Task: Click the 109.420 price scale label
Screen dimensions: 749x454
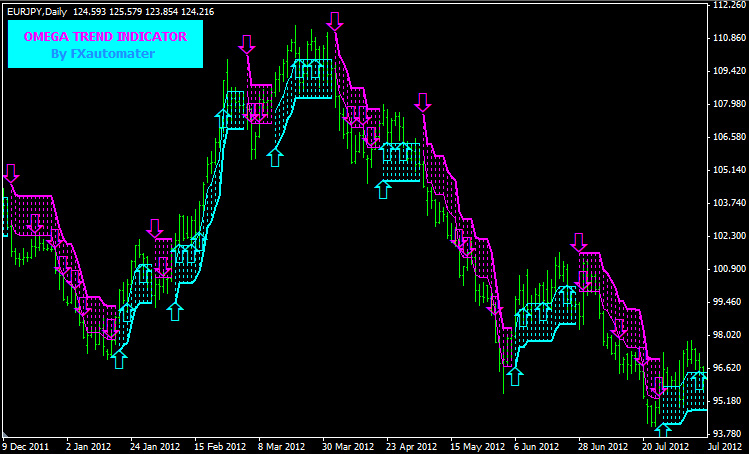Action: click(728, 71)
